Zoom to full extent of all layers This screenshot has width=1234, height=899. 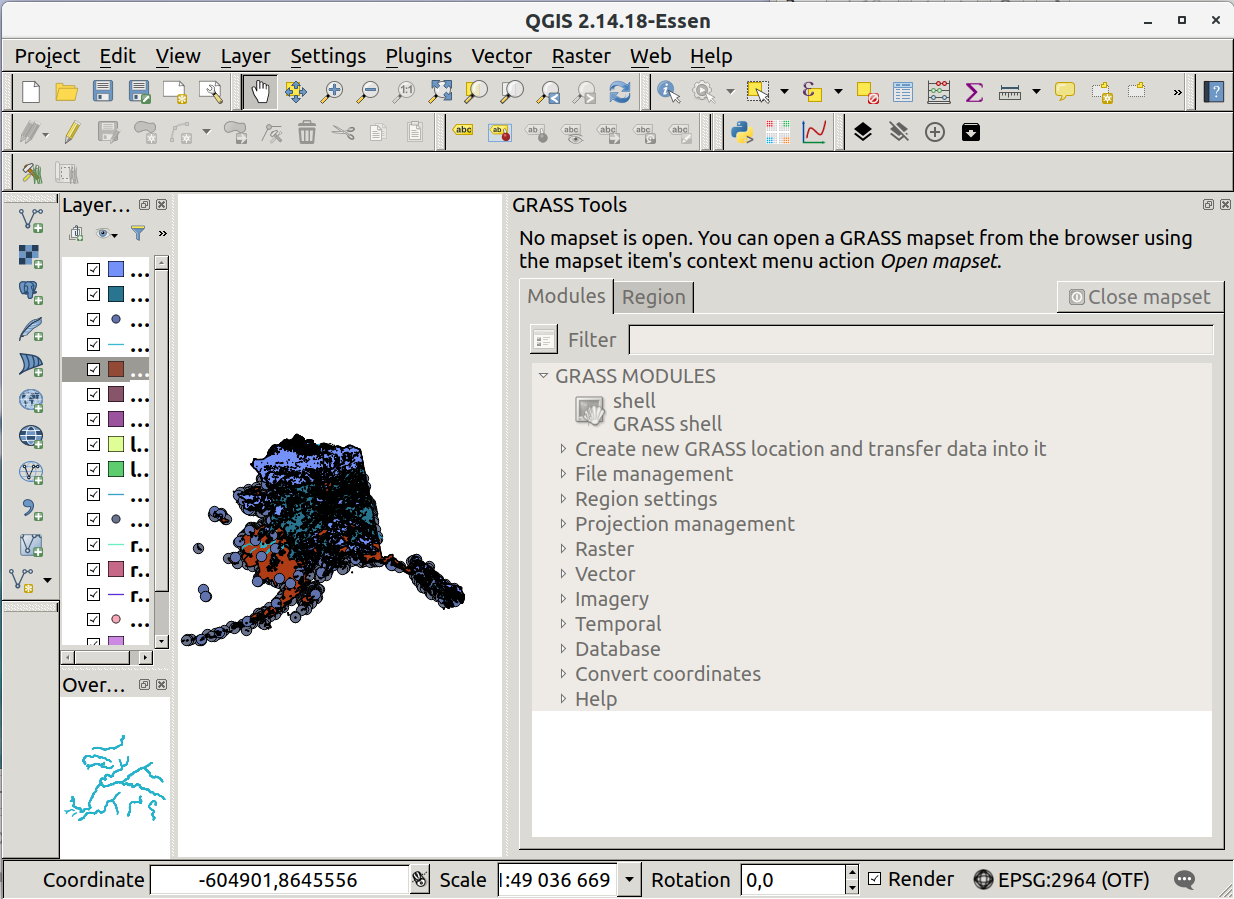pos(440,92)
